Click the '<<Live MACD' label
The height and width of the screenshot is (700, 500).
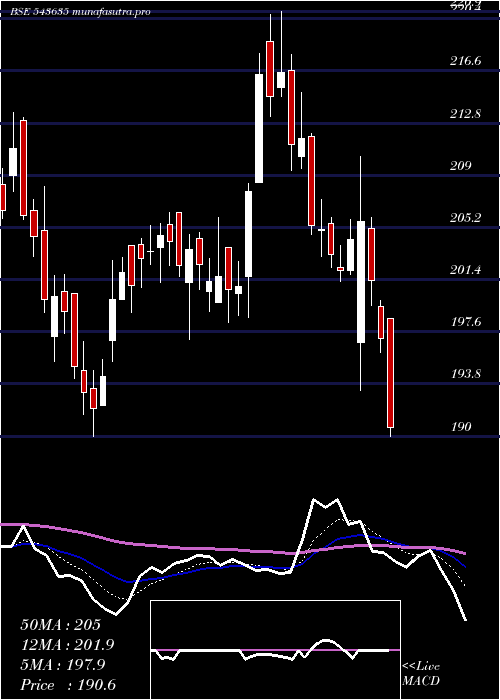tap(421, 674)
